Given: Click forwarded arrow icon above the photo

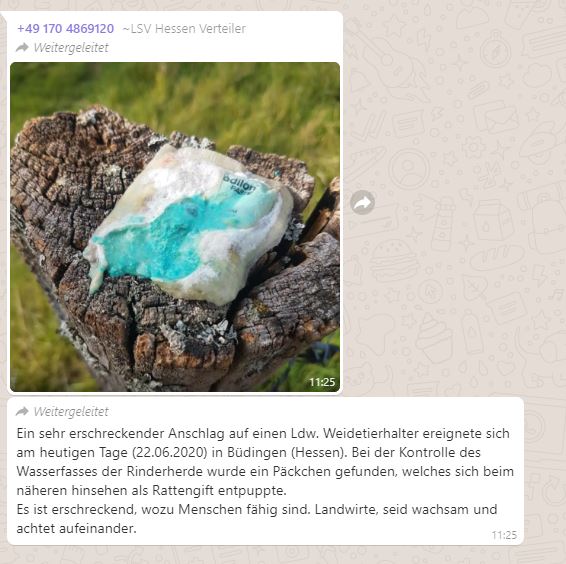Looking at the screenshot, I should [22, 47].
